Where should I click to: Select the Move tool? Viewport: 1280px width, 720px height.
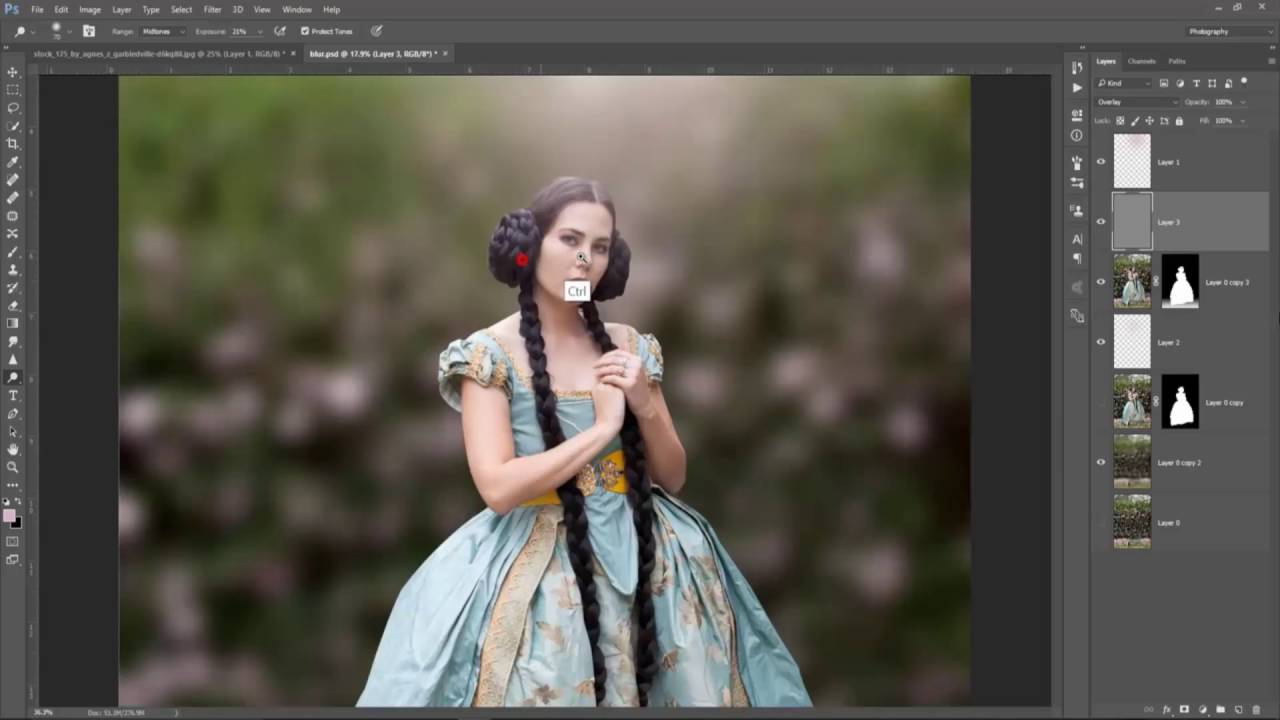(13, 72)
